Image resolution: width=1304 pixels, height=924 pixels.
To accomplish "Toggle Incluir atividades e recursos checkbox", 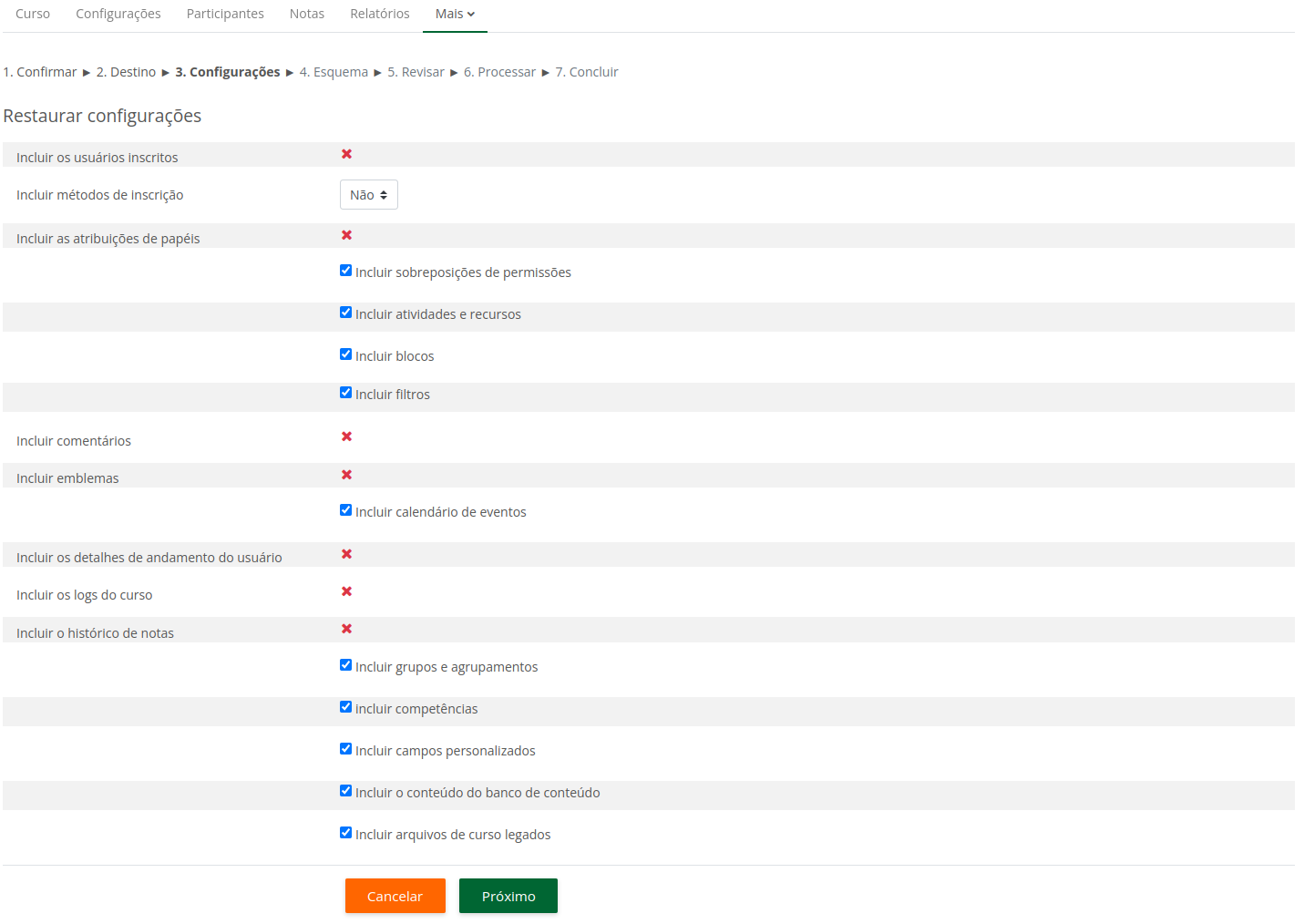I will pos(345,313).
